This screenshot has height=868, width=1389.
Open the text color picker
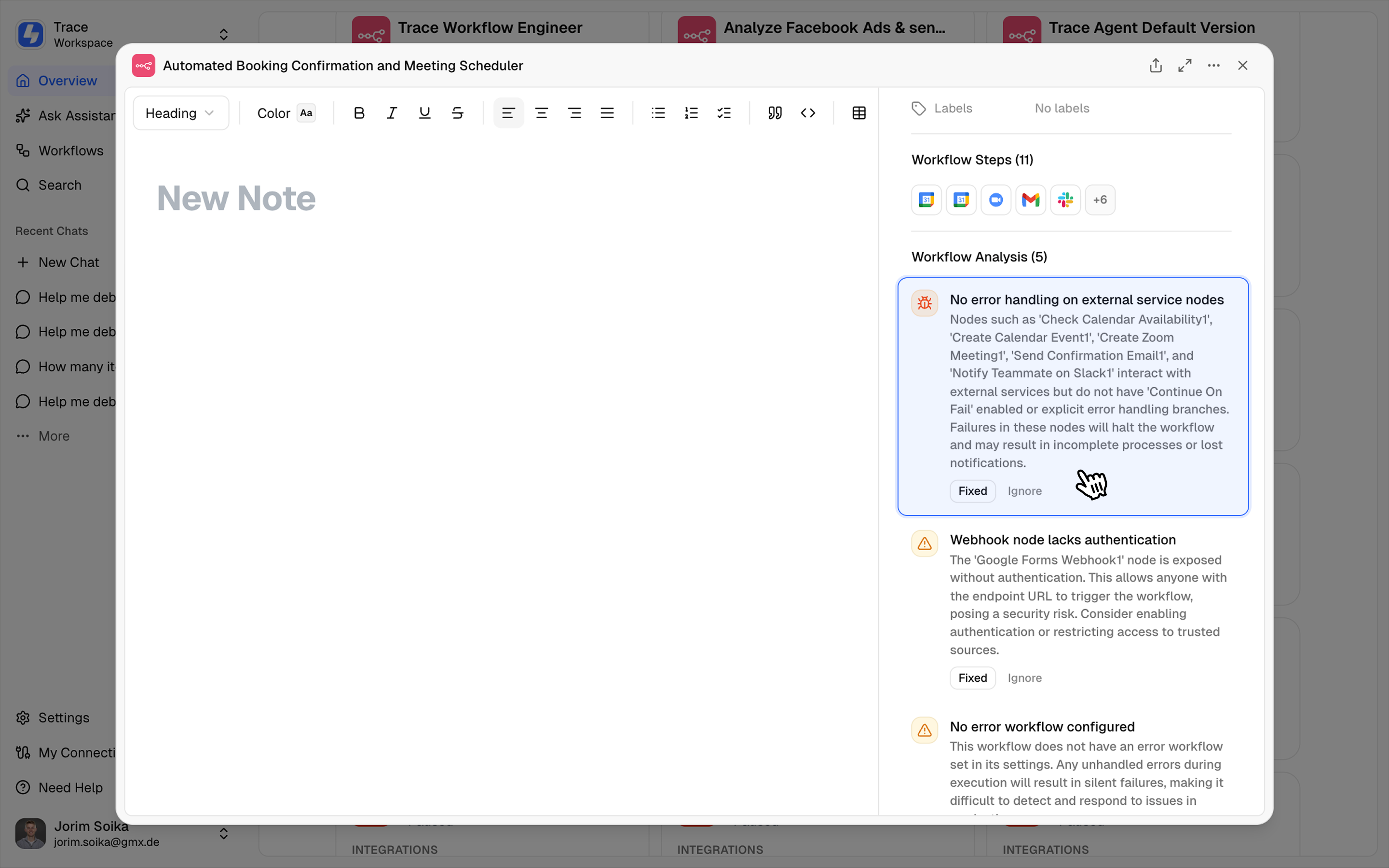(306, 112)
